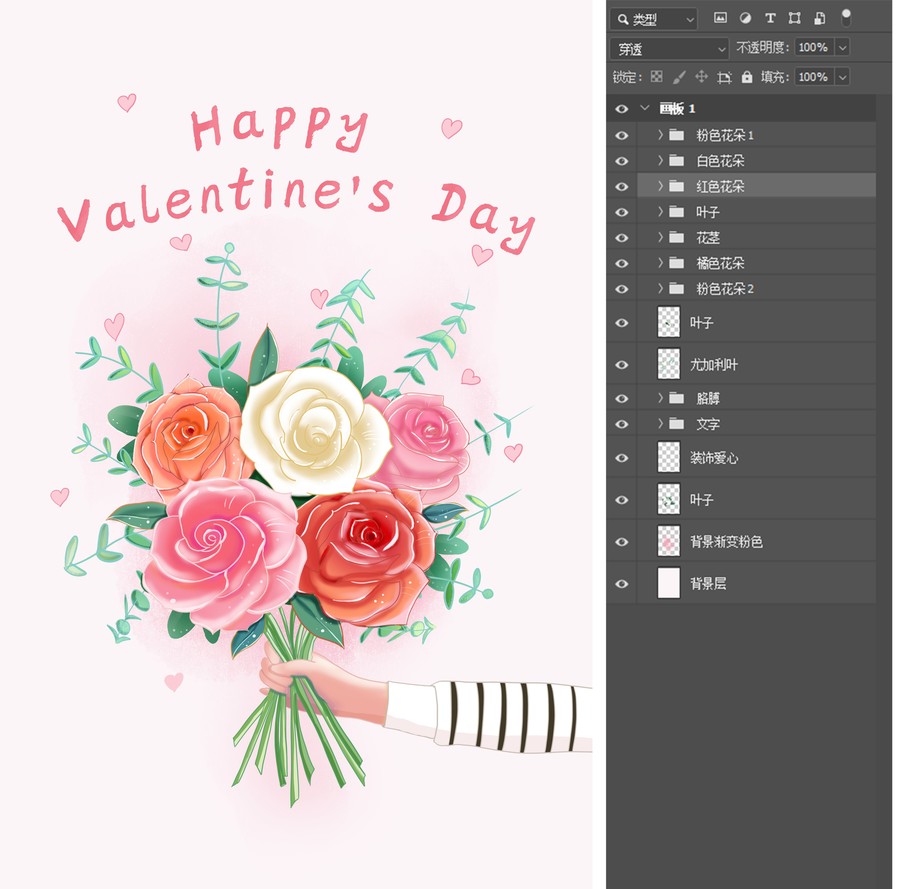Toggle layer filtering switch on/off

click(846, 17)
